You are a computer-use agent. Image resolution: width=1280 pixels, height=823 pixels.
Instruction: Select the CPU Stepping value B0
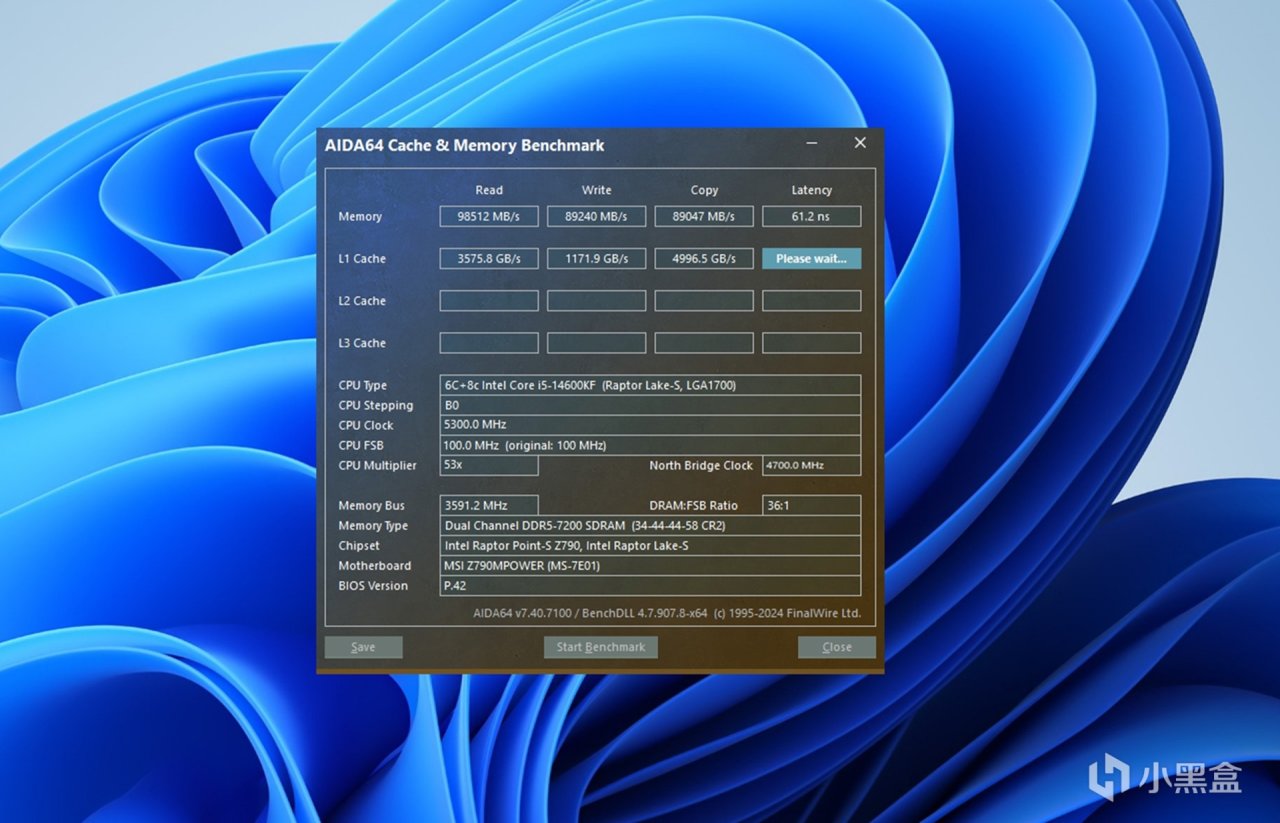650,405
